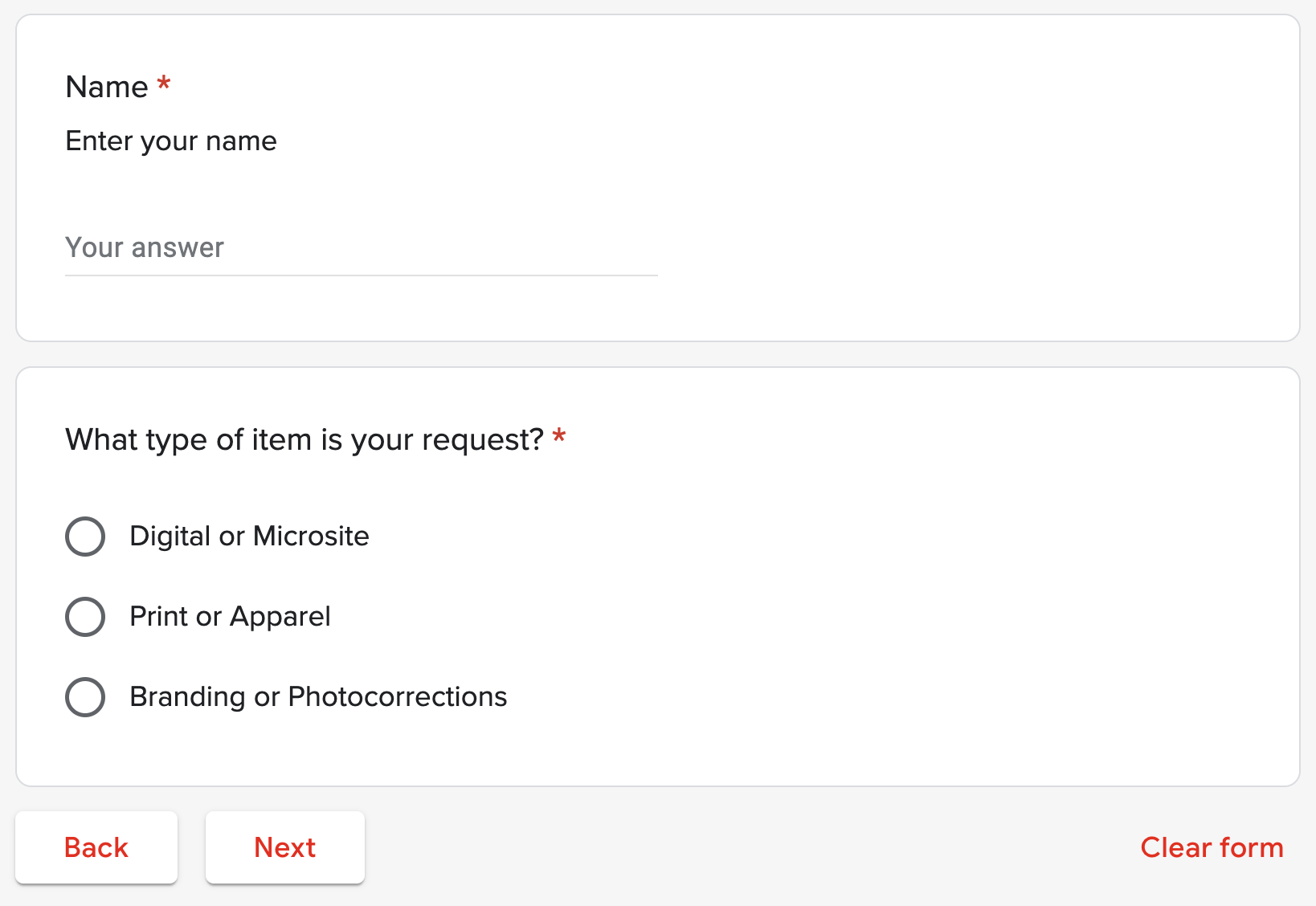Click the "Enter your name" description text
This screenshot has height=906, width=1316.
[x=171, y=141]
